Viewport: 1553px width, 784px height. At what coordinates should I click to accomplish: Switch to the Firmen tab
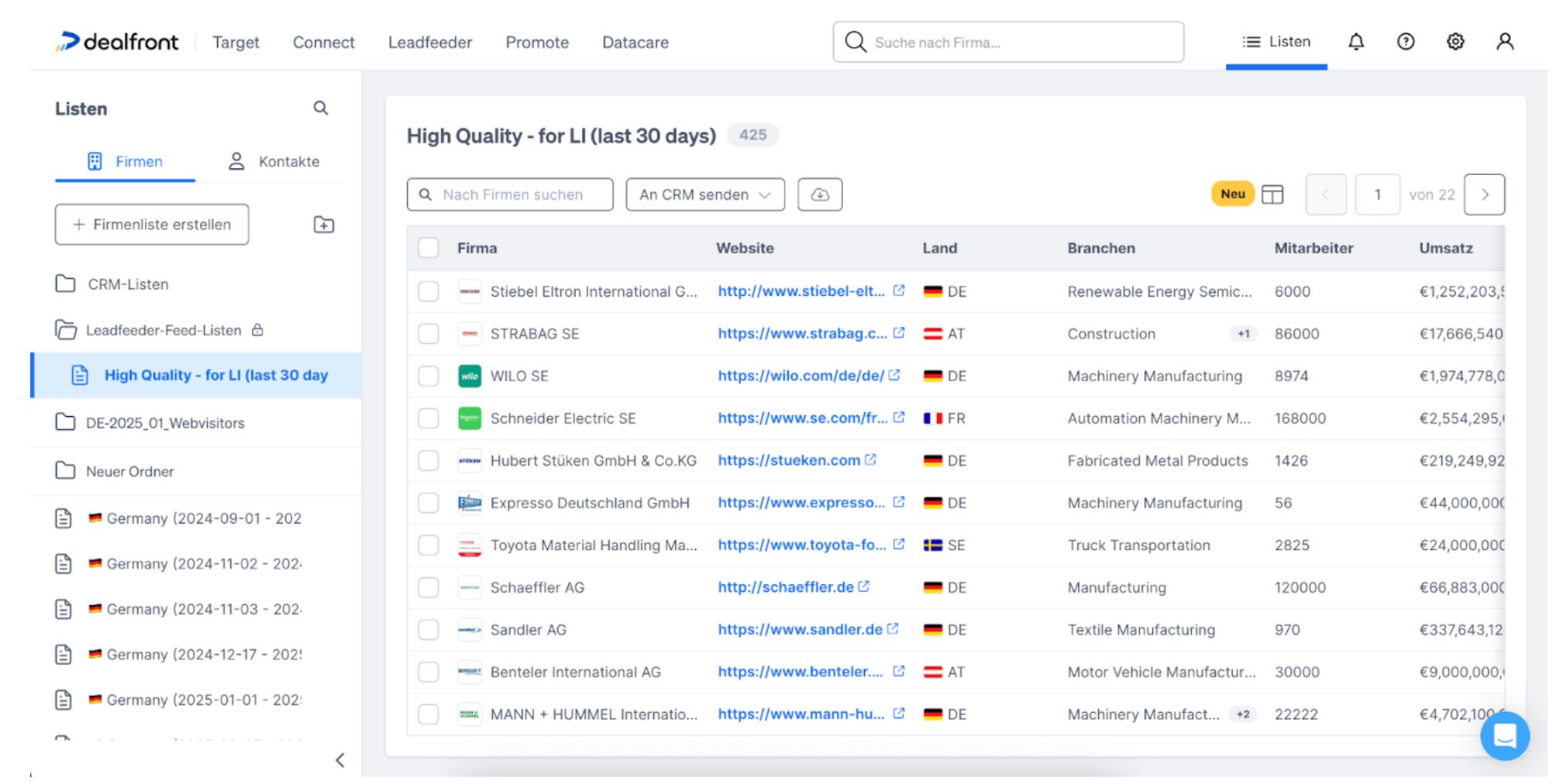click(x=125, y=161)
